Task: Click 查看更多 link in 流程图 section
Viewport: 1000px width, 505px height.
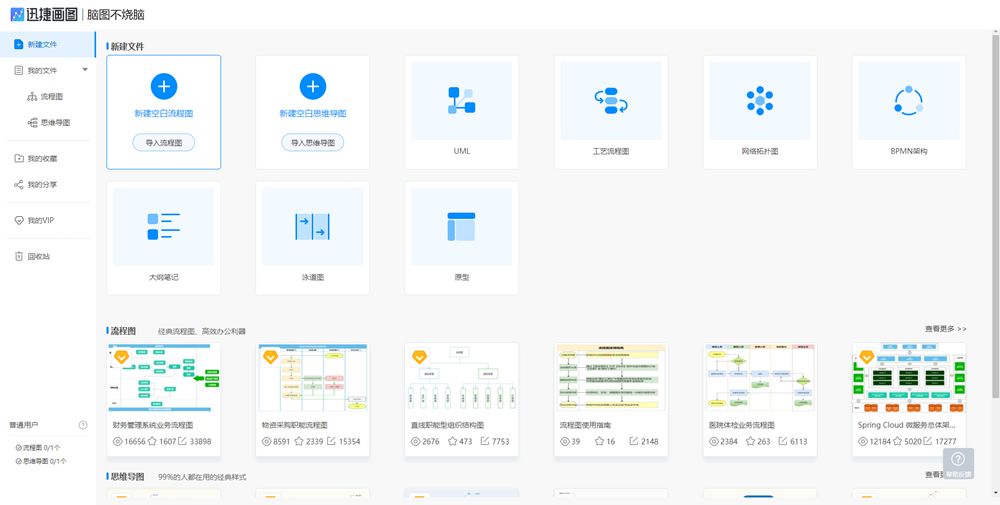Action: (x=945, y=329)
